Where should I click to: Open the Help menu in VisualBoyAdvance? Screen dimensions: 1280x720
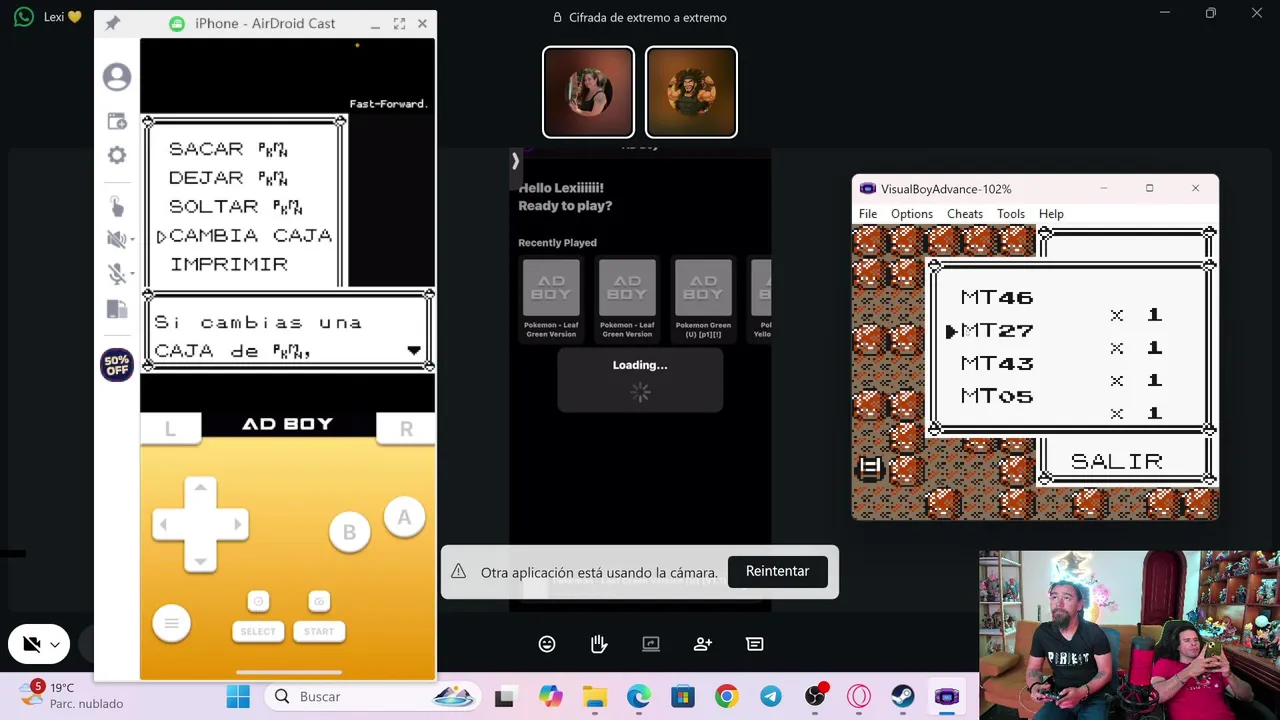pyautogui.click(x=1051, y=214)
